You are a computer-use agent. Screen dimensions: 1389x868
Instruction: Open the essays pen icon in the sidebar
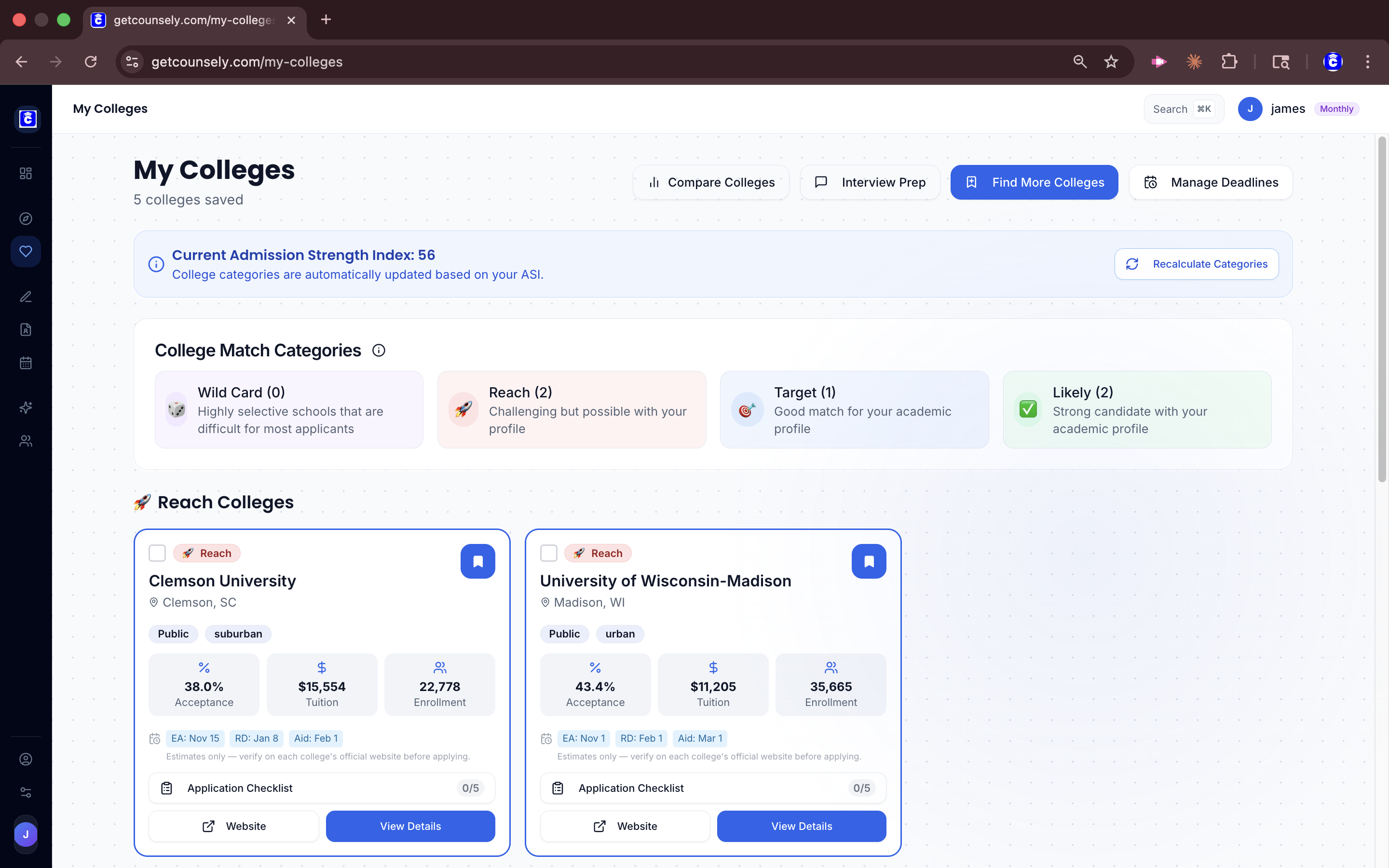(25, 296)
